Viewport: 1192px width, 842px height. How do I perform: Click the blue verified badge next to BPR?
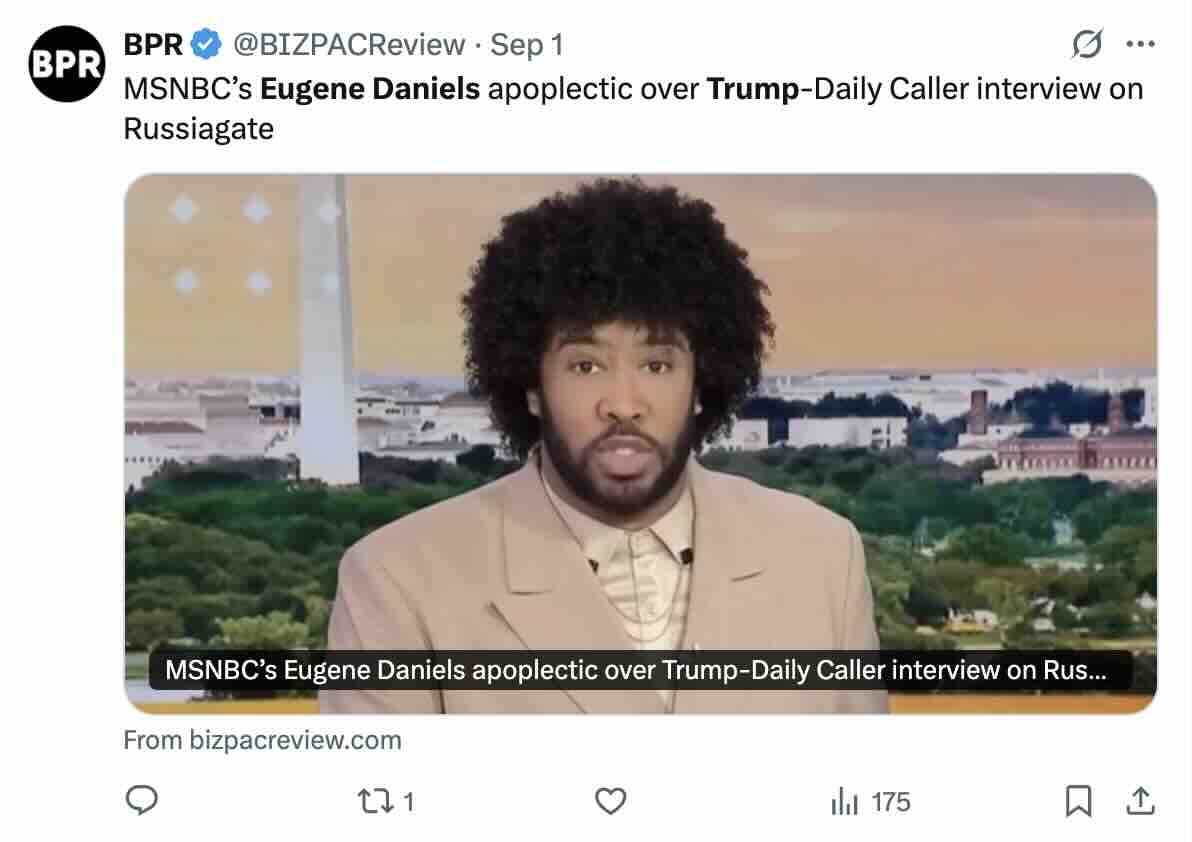[x=205, y=44]
